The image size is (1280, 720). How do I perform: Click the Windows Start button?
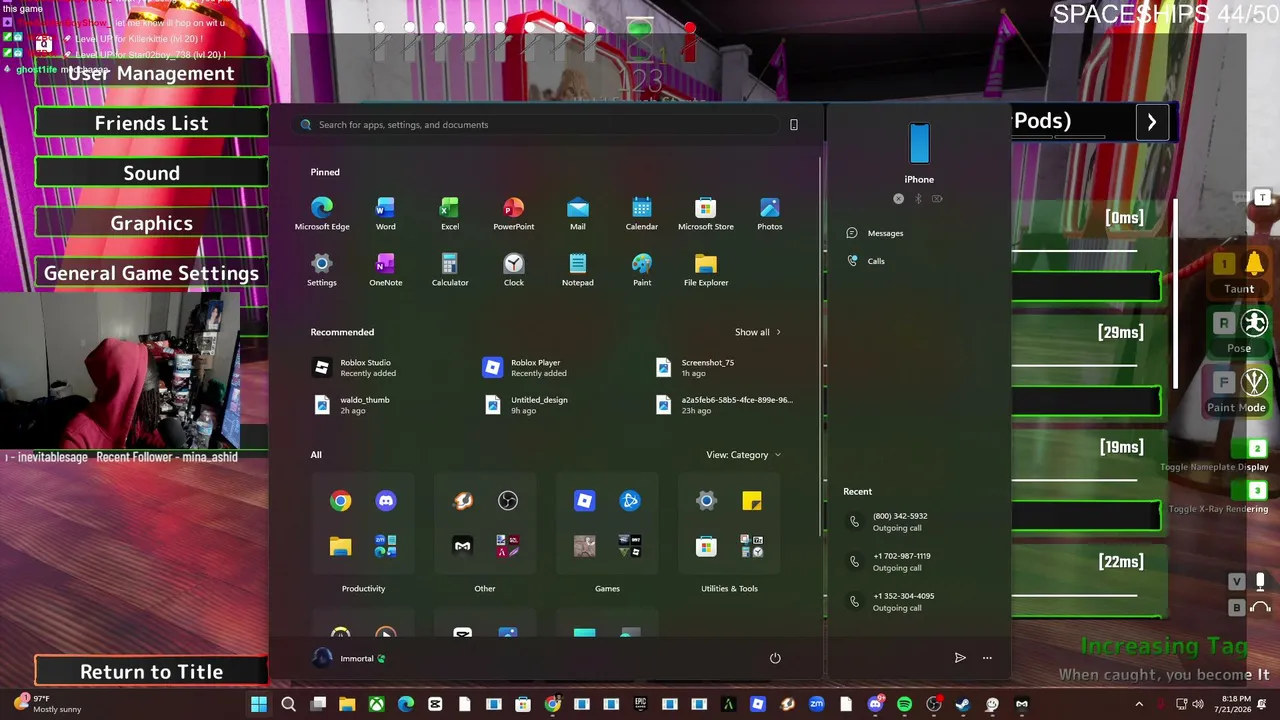(x=259, y=704)
